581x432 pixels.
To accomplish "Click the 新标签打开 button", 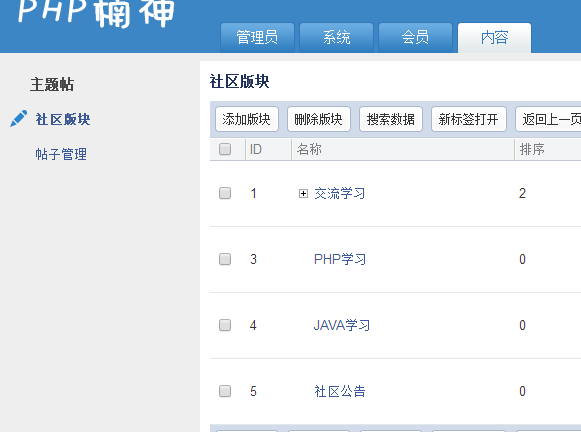I will coord(469,119).
